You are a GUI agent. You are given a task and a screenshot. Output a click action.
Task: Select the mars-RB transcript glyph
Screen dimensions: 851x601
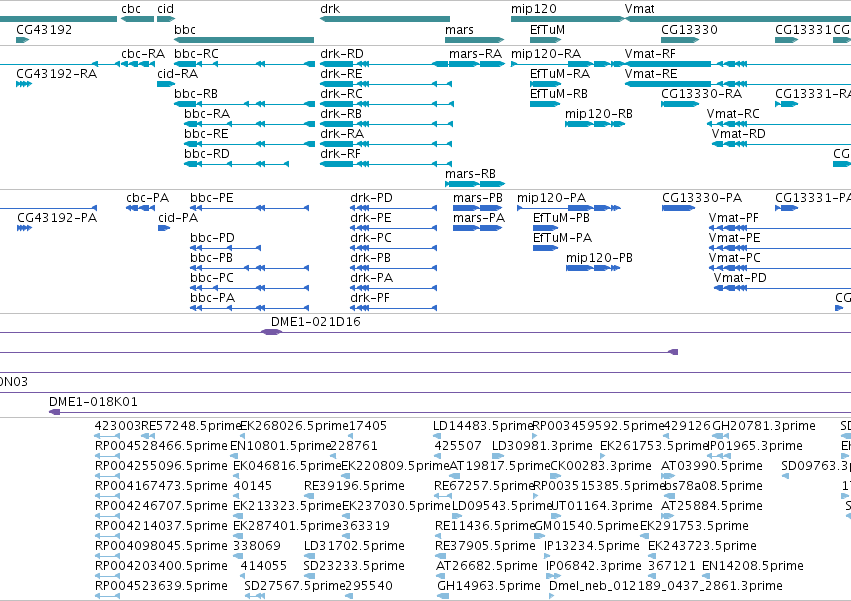475,184
